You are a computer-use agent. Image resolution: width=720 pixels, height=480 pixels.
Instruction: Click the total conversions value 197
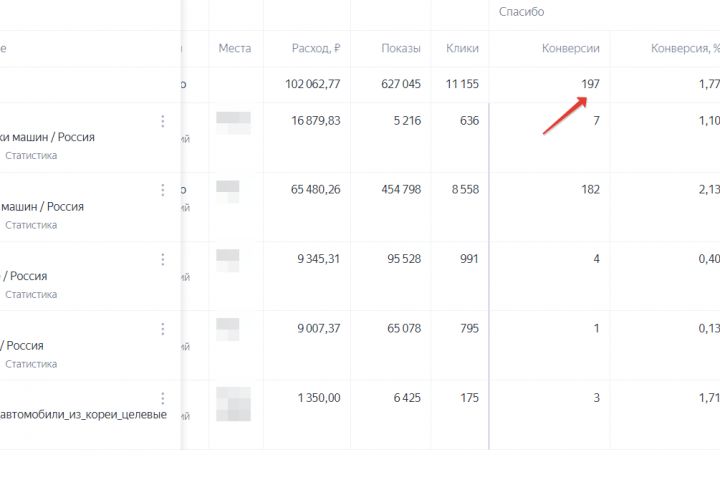590,84
